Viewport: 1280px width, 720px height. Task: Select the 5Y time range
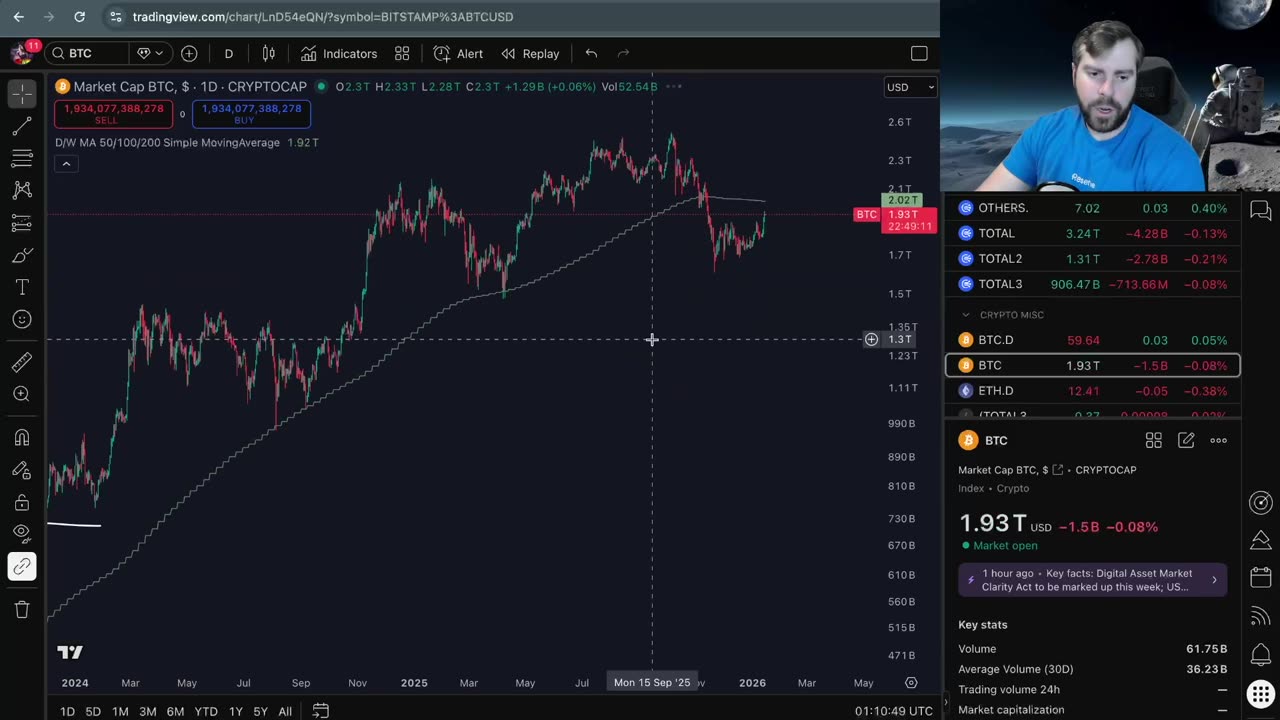260,711
